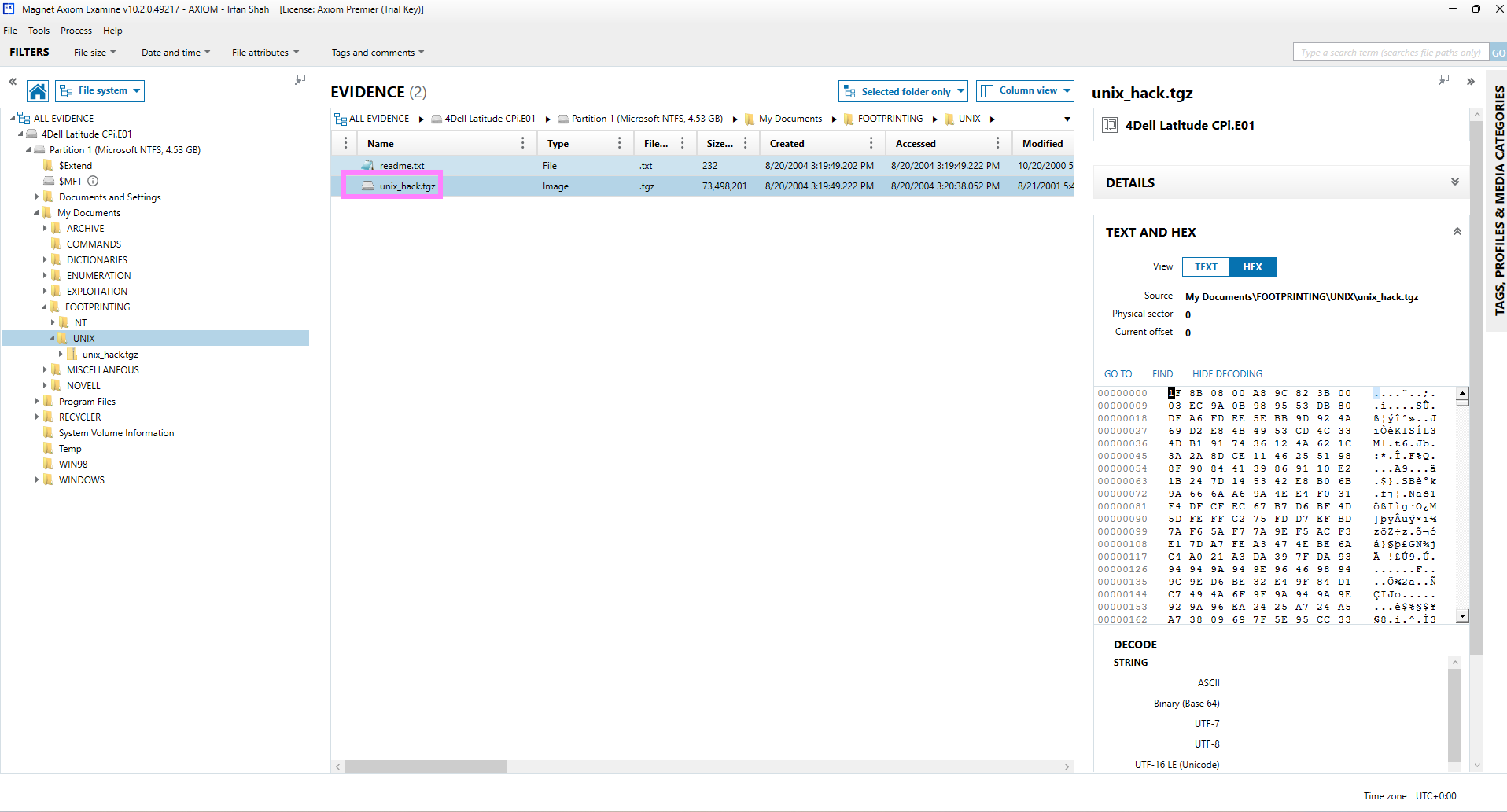Click My Documents in breadcrumb path
The width and height of the screenshot is (1507, 812).
[790, 119]
